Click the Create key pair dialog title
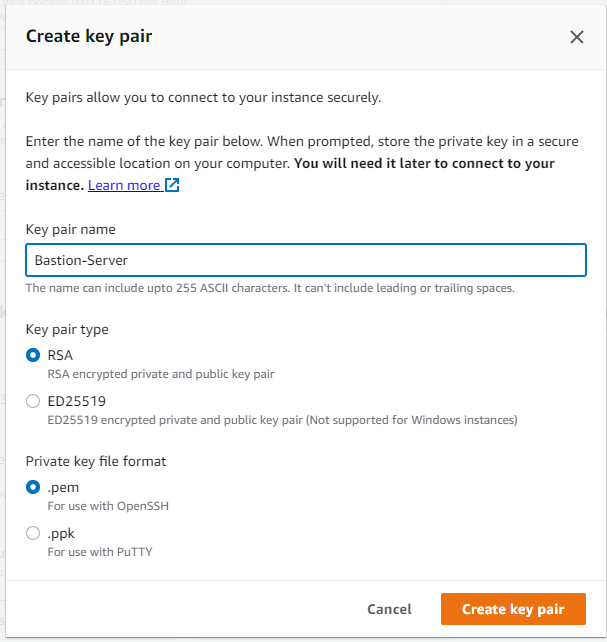This screenshot has height=642, width=607. pyautogui.click(x=89, y=36)
